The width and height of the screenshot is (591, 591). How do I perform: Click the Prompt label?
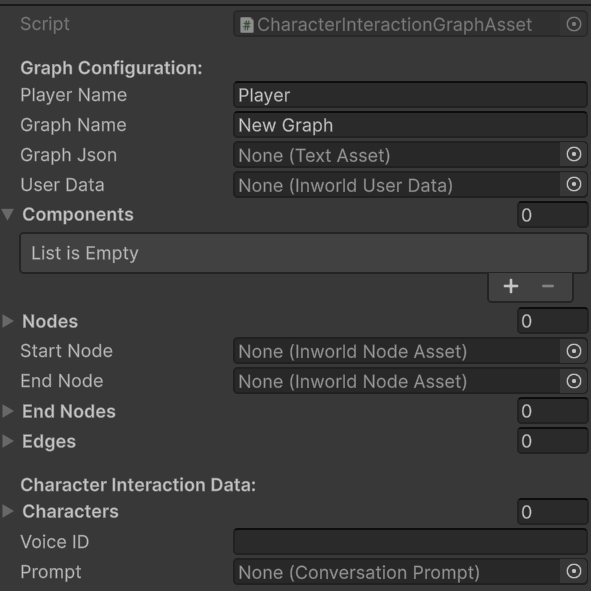[x=51, y=572]
